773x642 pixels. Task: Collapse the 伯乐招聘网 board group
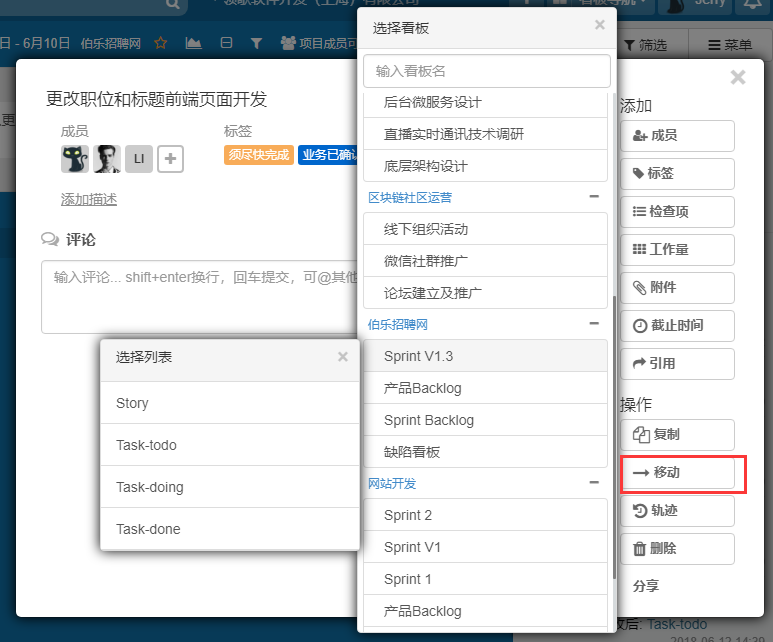pos(594,324)
